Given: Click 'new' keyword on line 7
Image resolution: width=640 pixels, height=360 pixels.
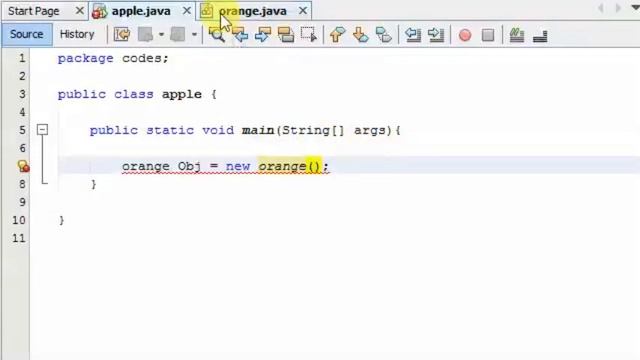Looking at the screenshot, I should pyautogui.click(x=238, y=167).
